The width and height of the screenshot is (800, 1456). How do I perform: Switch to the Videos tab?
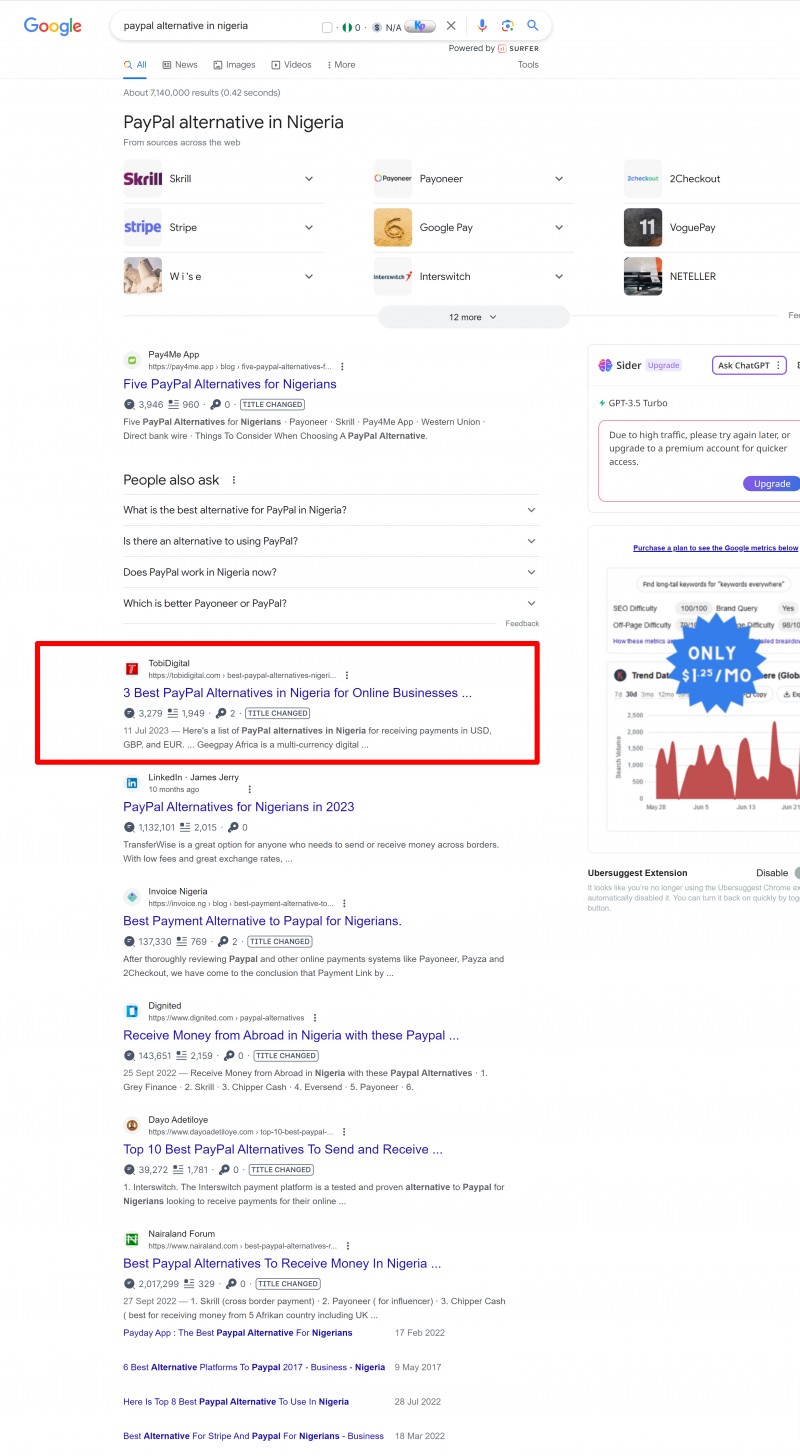pyautogui.click(x=291, y=65)
